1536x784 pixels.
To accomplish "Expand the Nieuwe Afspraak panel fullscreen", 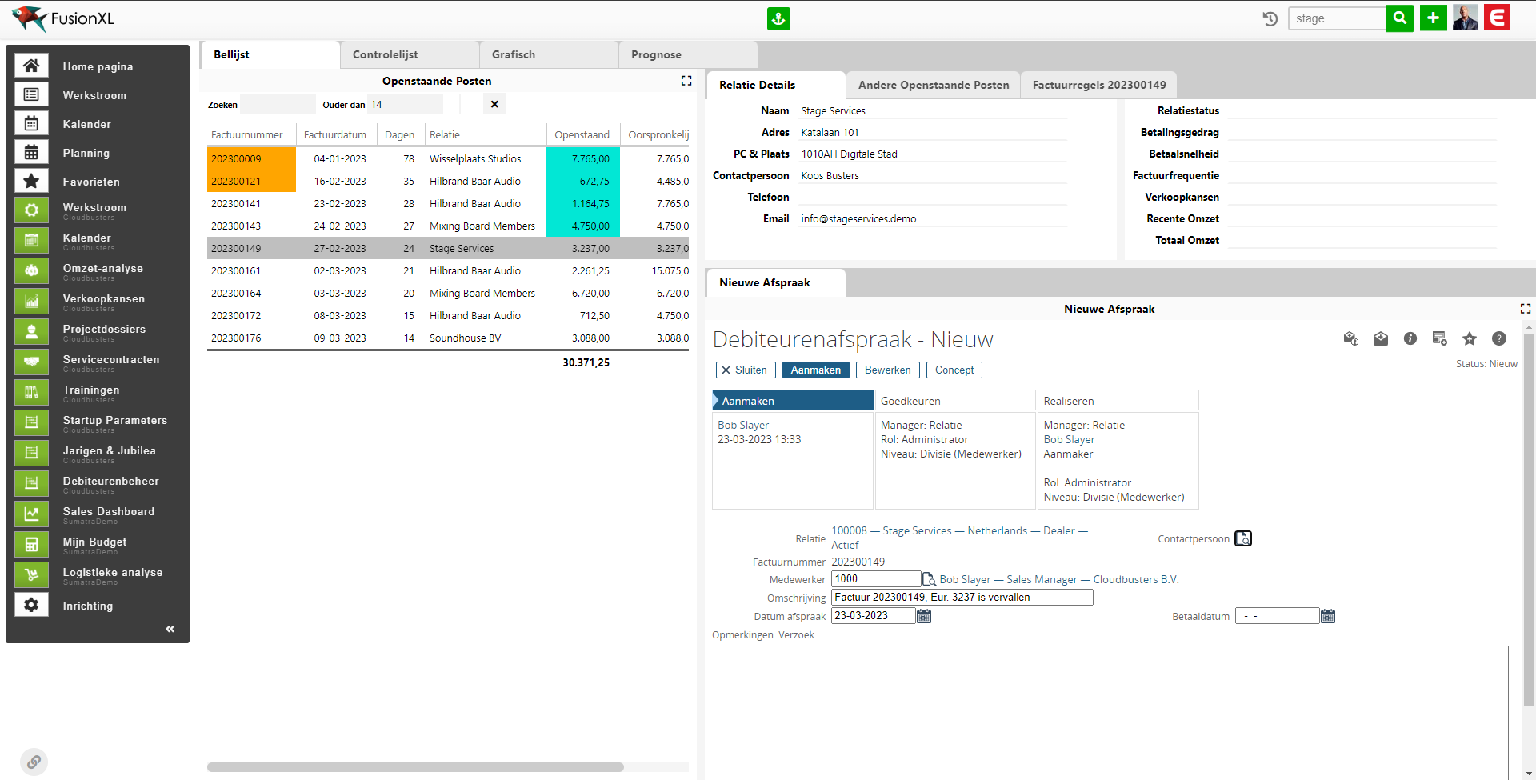I will pos(1525,309).
